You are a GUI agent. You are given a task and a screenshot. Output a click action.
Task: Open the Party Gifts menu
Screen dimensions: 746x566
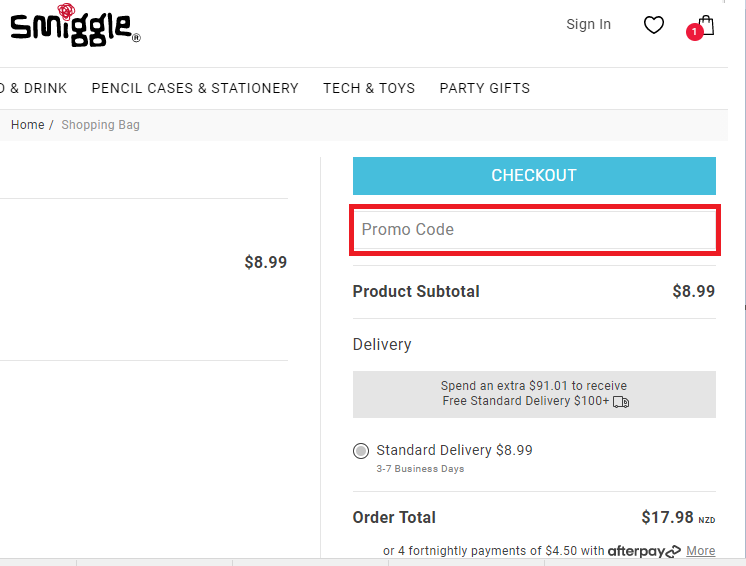(485, 88)
